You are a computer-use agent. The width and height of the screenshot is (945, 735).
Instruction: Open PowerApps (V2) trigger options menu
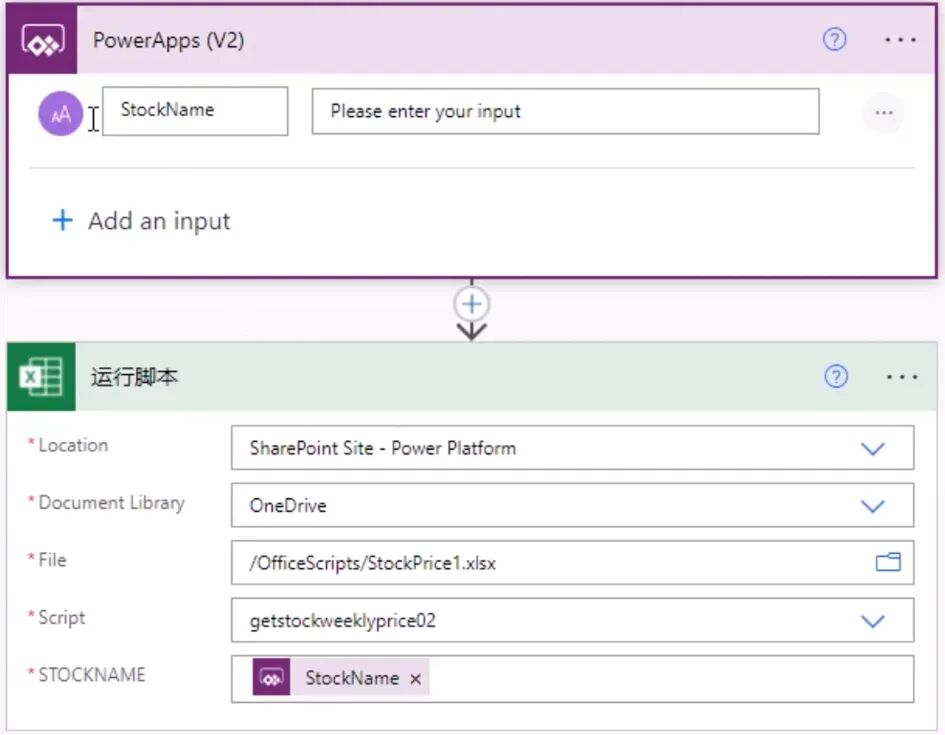[x=900, y=40]
